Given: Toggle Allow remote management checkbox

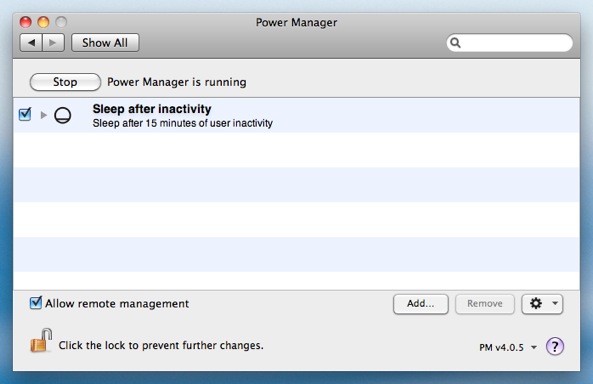Looking at the screenshot, I should pos(36,303).
